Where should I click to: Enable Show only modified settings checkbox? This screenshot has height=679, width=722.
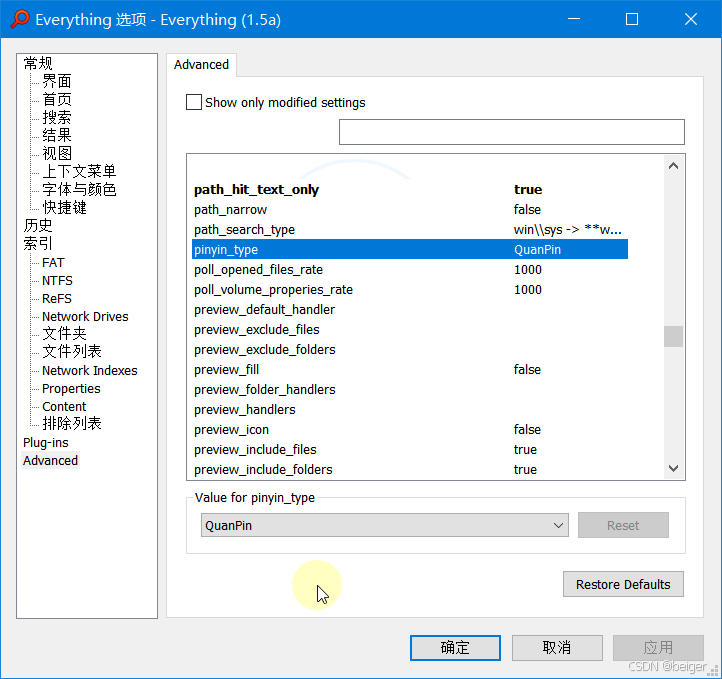click(194, 102)
